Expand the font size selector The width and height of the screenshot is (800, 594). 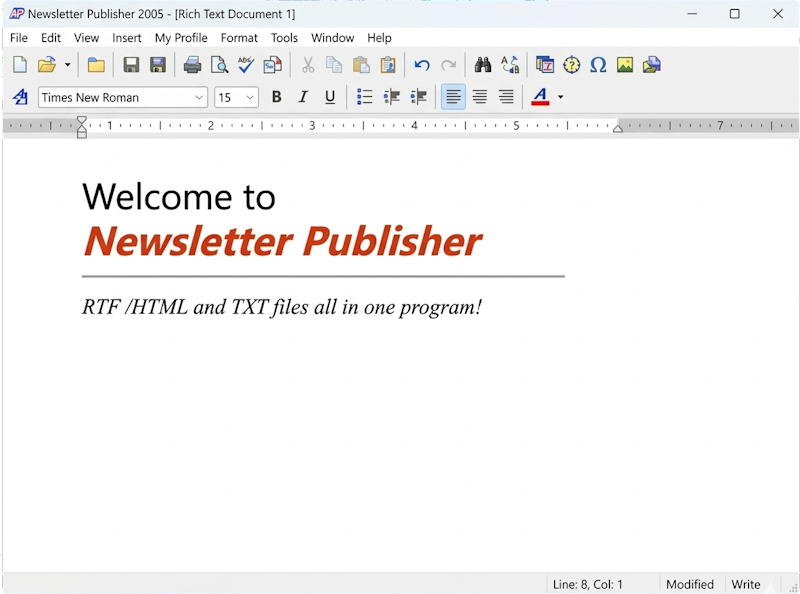249,97
